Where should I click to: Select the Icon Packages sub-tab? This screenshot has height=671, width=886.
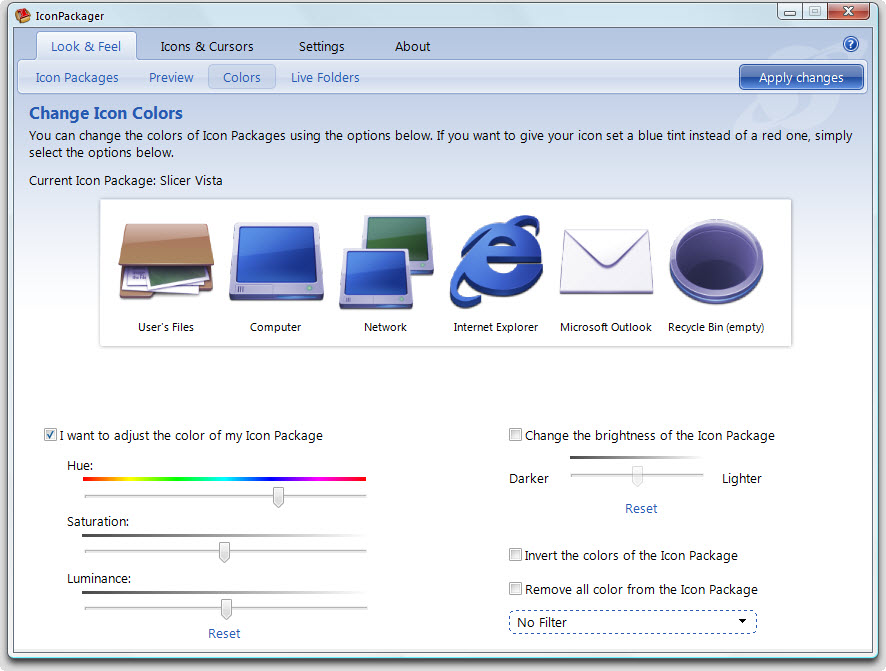click(x=77, y=77)
